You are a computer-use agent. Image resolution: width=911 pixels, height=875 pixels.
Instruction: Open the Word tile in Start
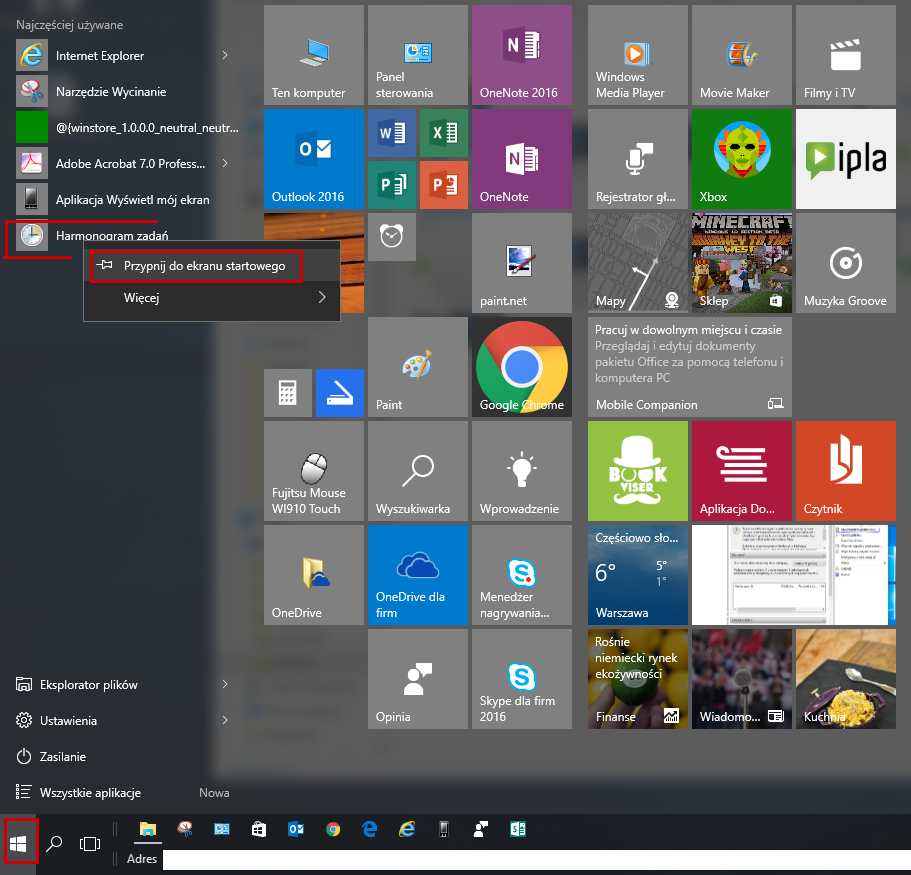pos(391,133)
